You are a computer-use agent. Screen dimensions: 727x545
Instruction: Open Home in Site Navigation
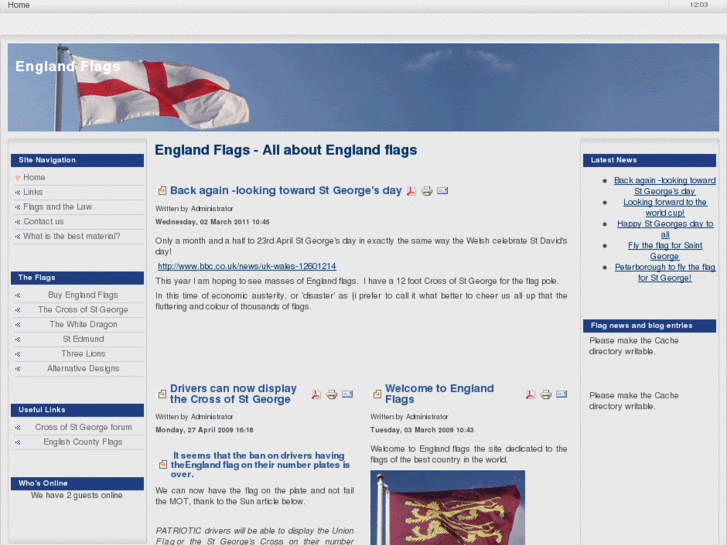[x=34, y=177]
